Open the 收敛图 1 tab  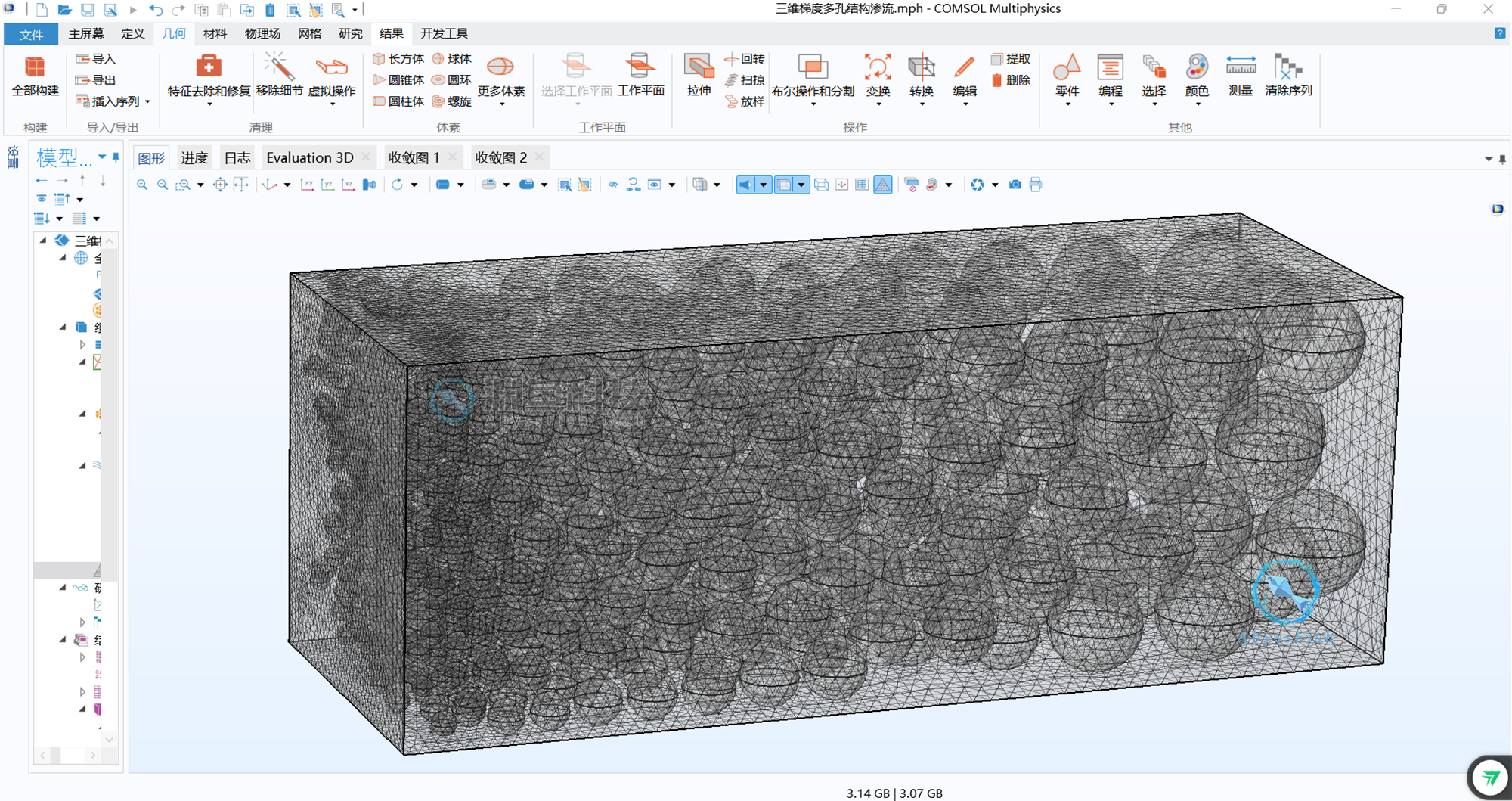point(414,157)
